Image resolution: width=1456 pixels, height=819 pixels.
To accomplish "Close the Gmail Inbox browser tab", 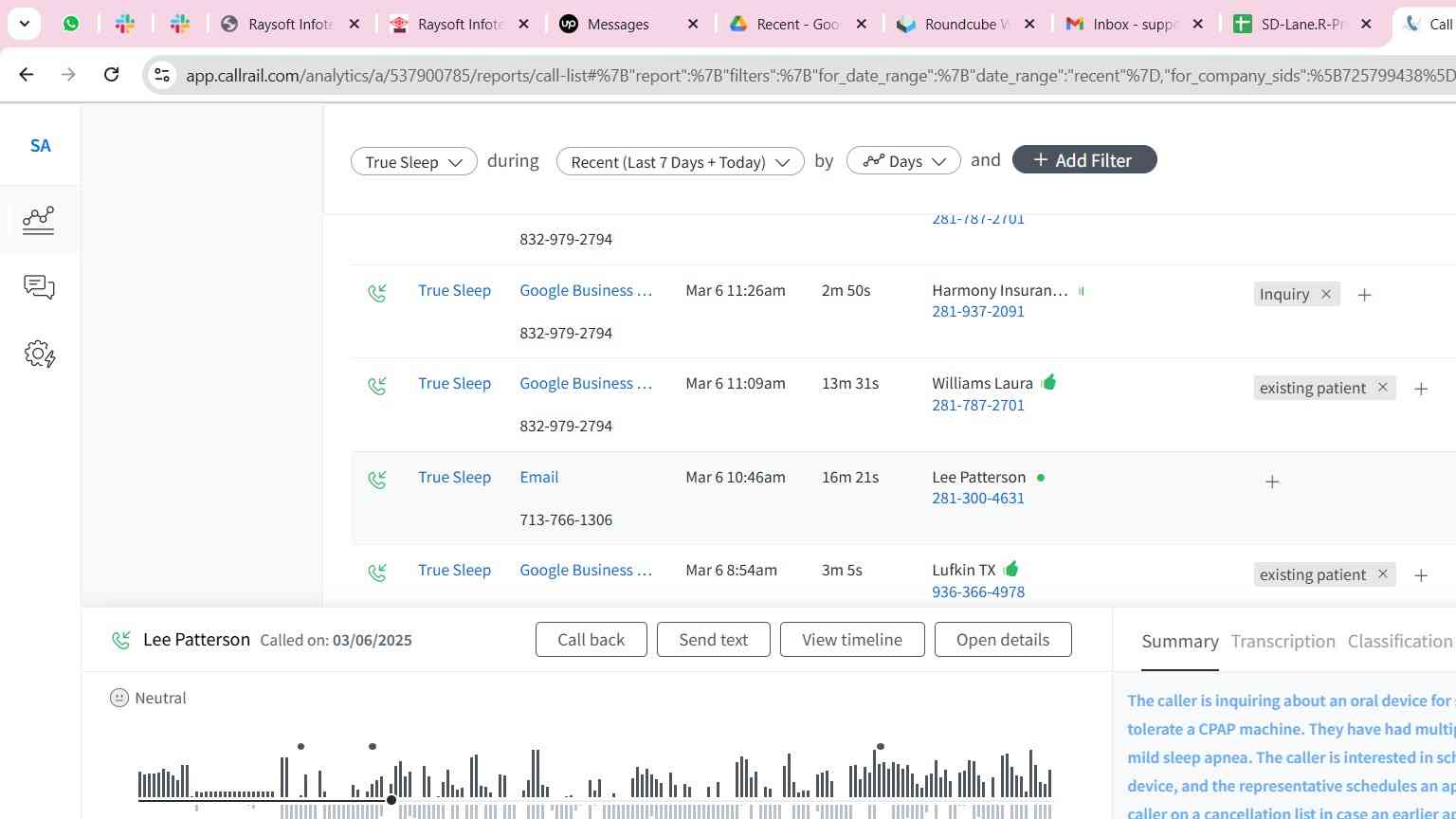I will pos(1198,24).
